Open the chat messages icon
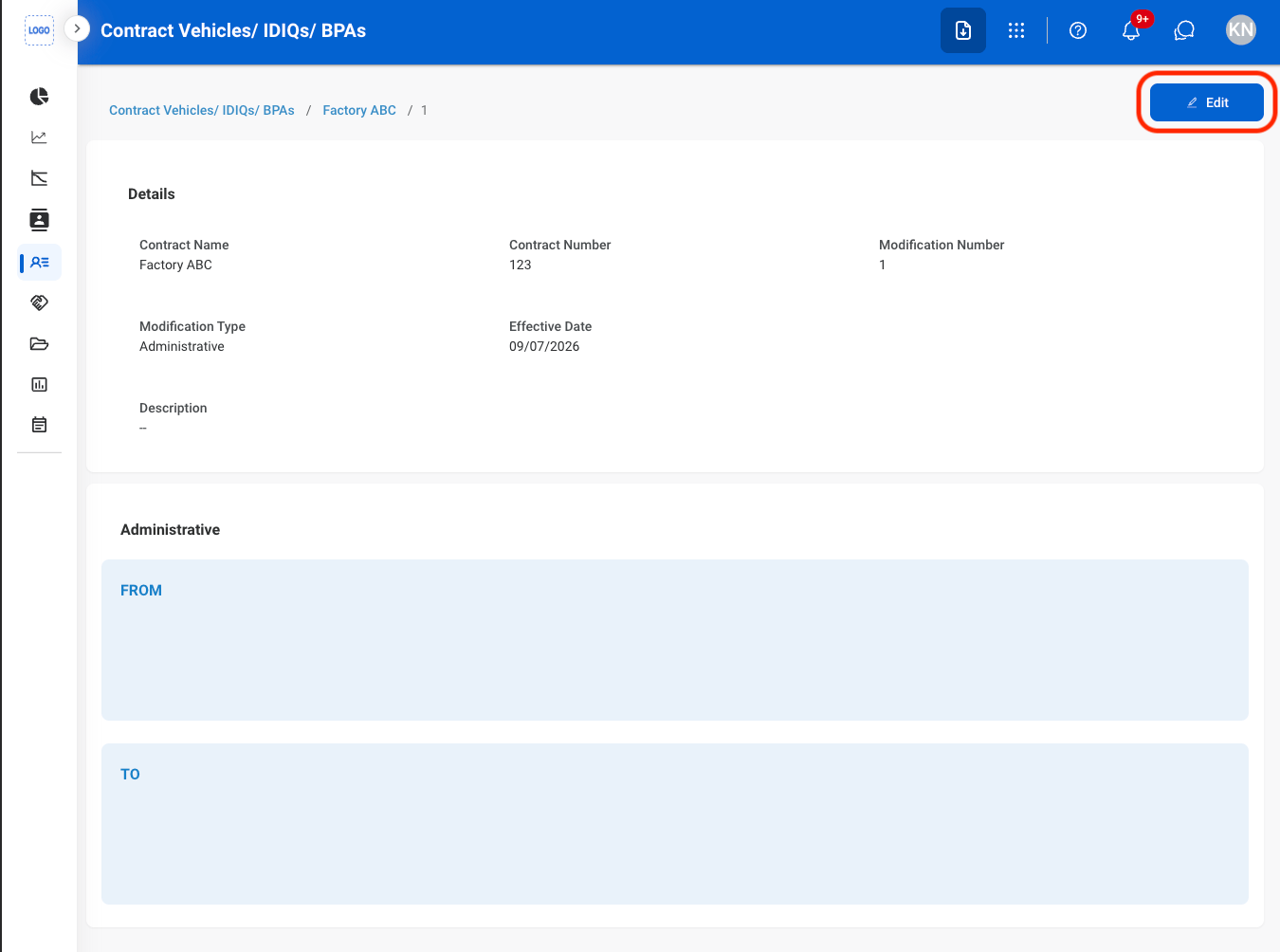The image size is (1280, 952). [x=1184, y=30]
